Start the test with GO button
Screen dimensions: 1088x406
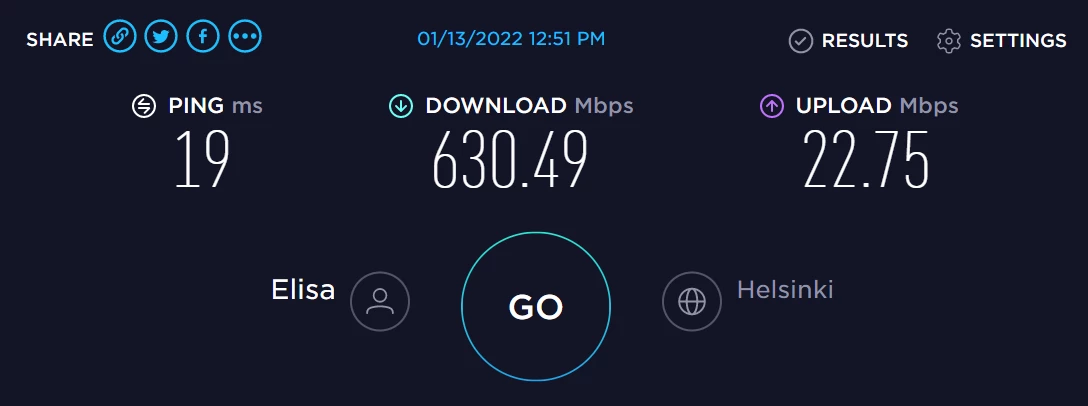pos(536,306)
